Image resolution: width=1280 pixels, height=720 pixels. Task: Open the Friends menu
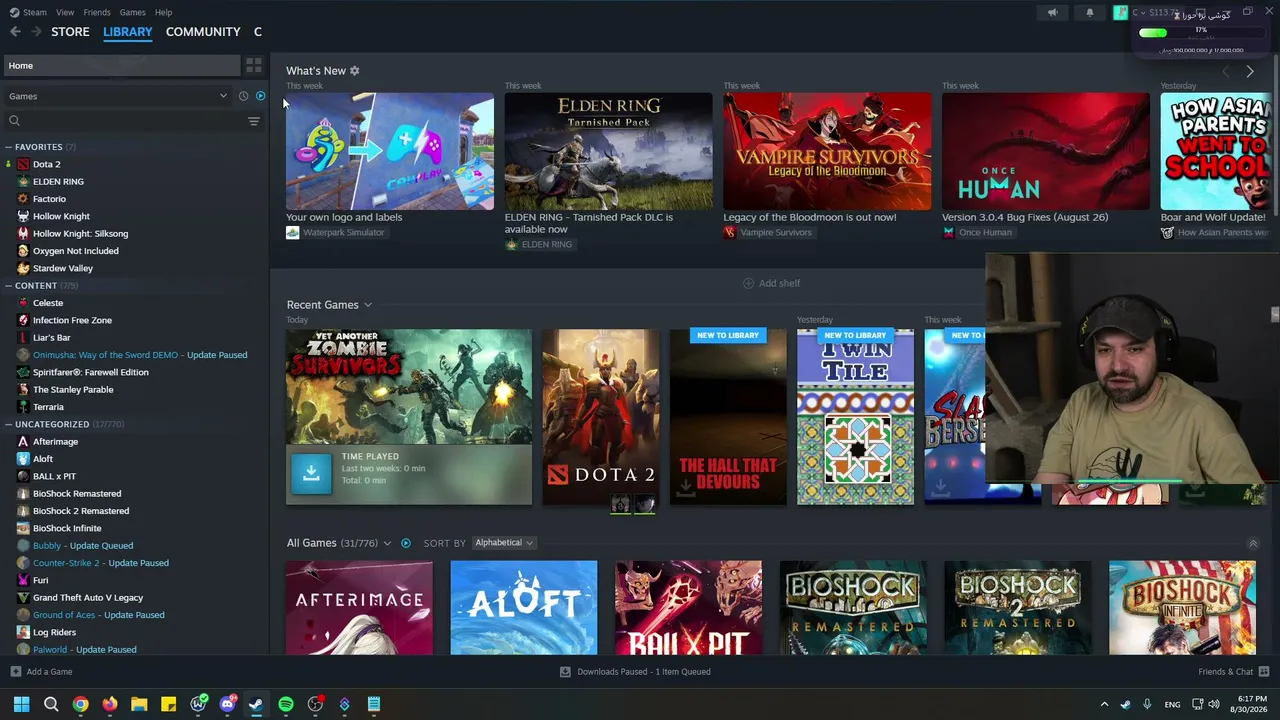pyautogui.click(x=97, y=12)
